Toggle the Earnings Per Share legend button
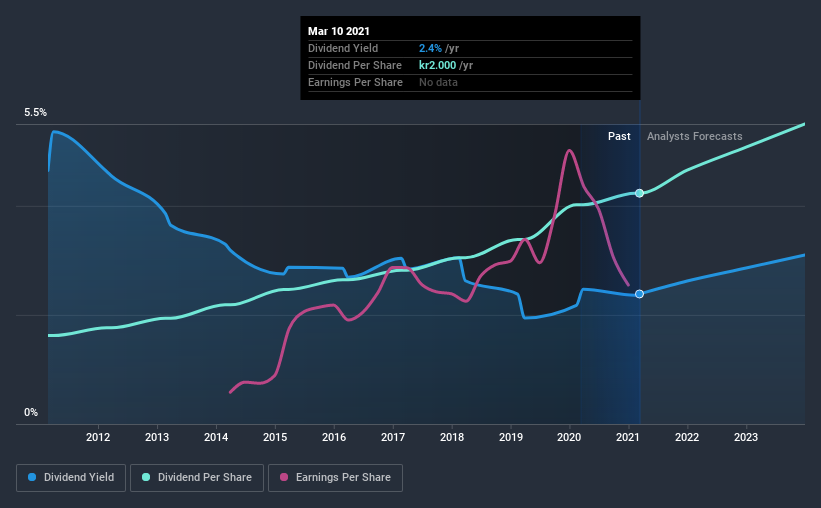The image size is (821, 508). 336,478
